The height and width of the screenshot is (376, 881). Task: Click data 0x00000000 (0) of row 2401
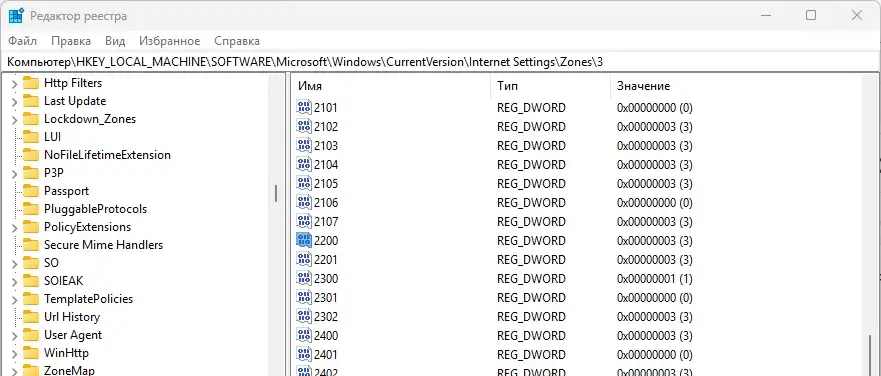(655, 355)
